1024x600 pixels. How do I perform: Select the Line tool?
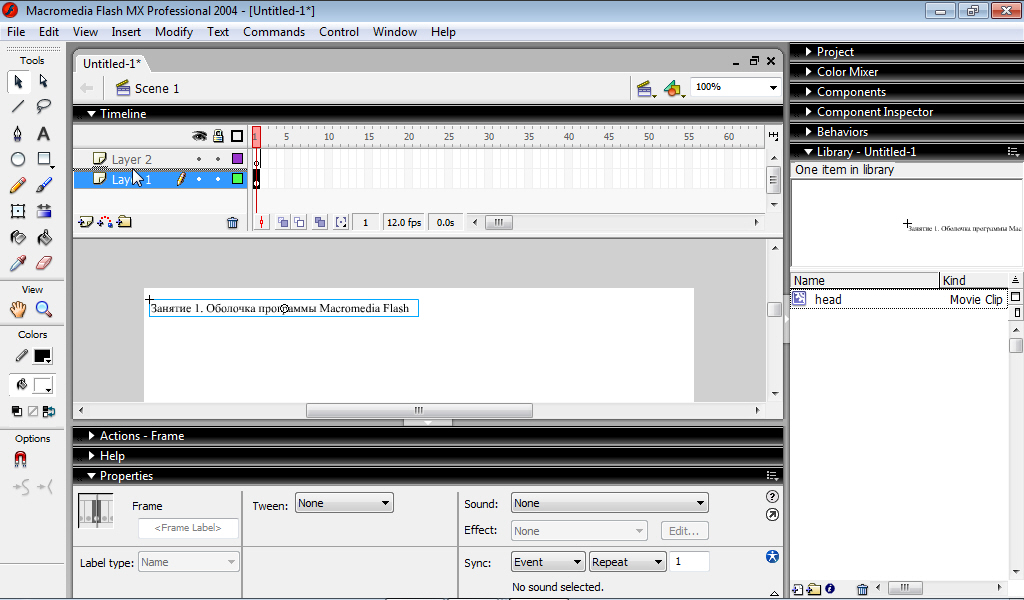pos(18,106)
